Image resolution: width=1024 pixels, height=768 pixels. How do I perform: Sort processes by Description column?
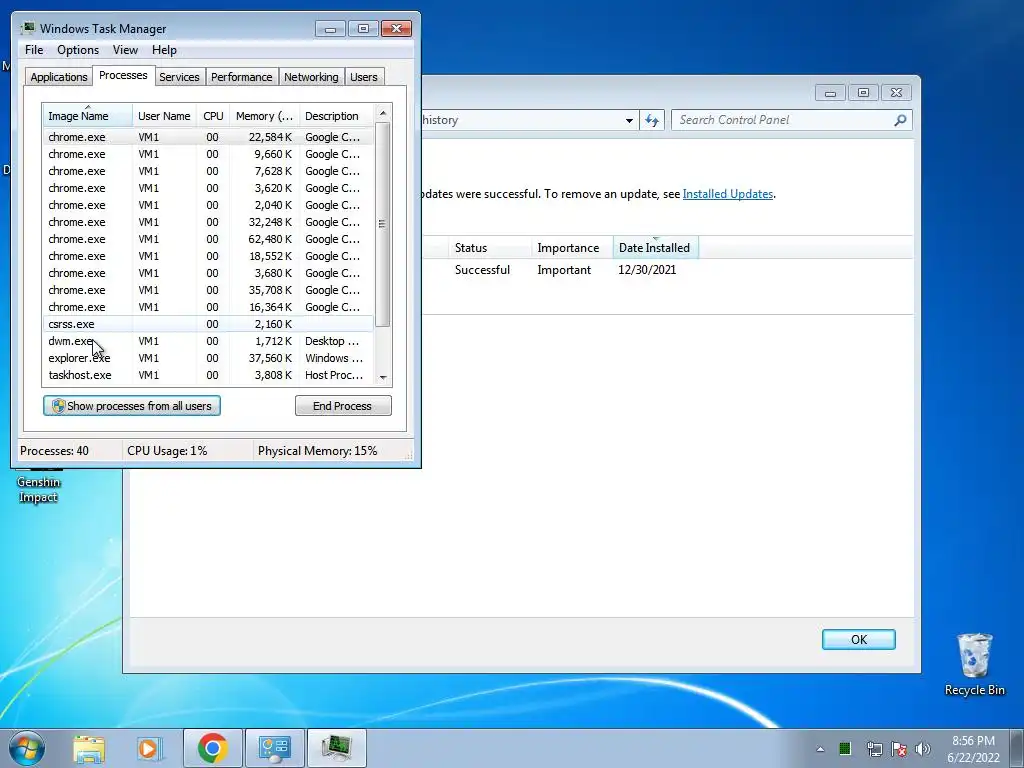pos(336,116)
